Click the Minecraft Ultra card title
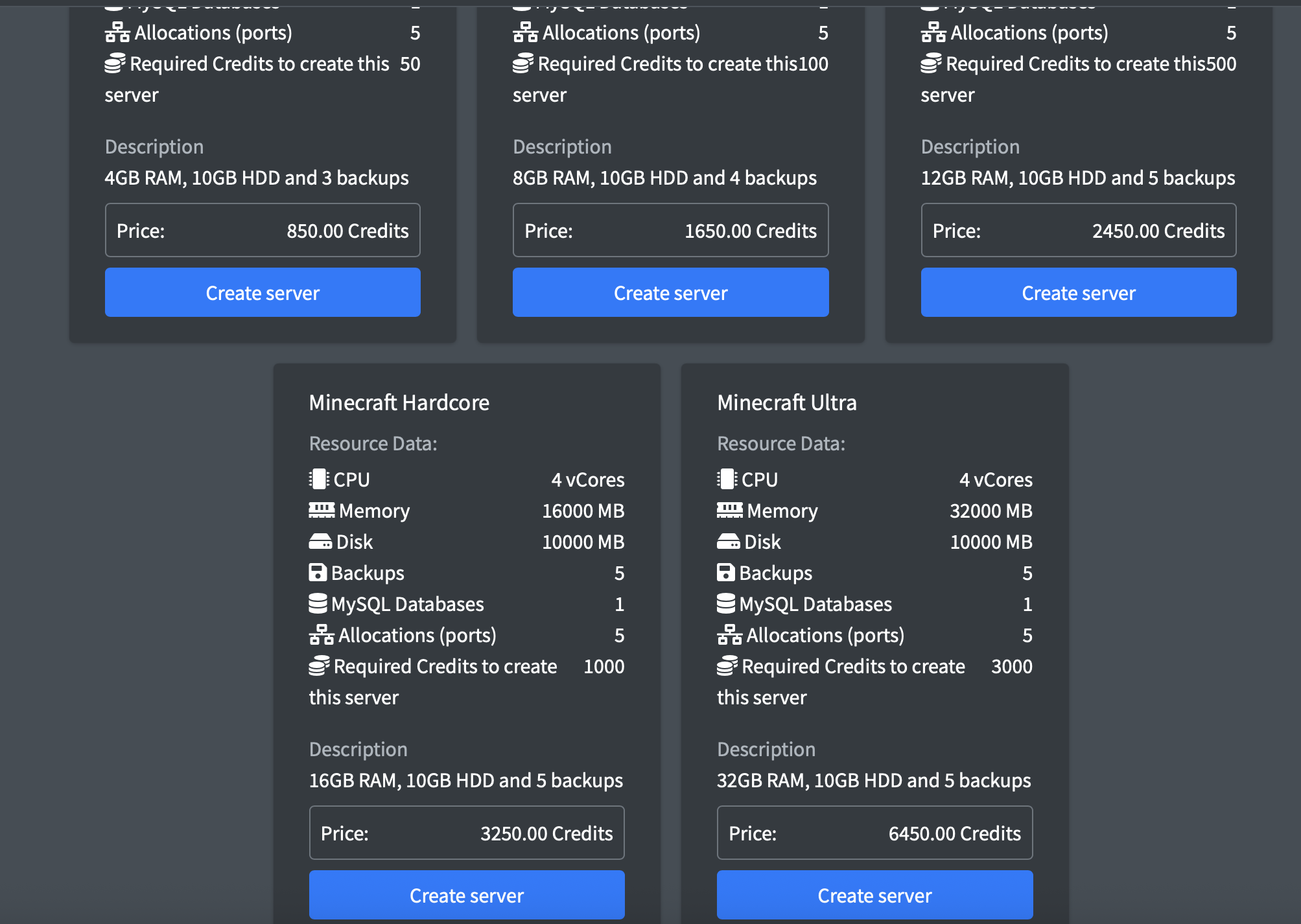 point(786,402)
